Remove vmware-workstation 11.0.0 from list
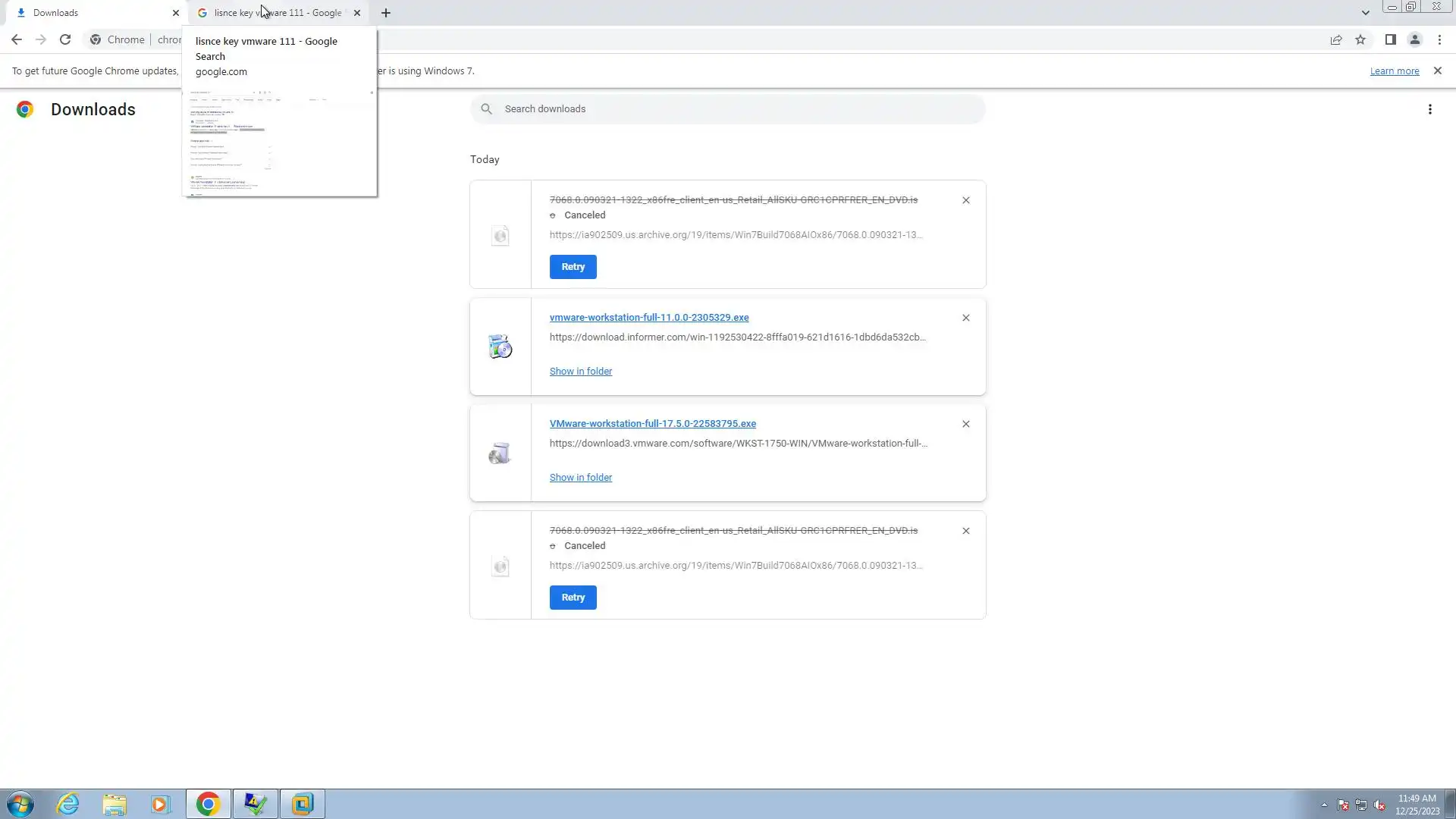 pos(965,318)
